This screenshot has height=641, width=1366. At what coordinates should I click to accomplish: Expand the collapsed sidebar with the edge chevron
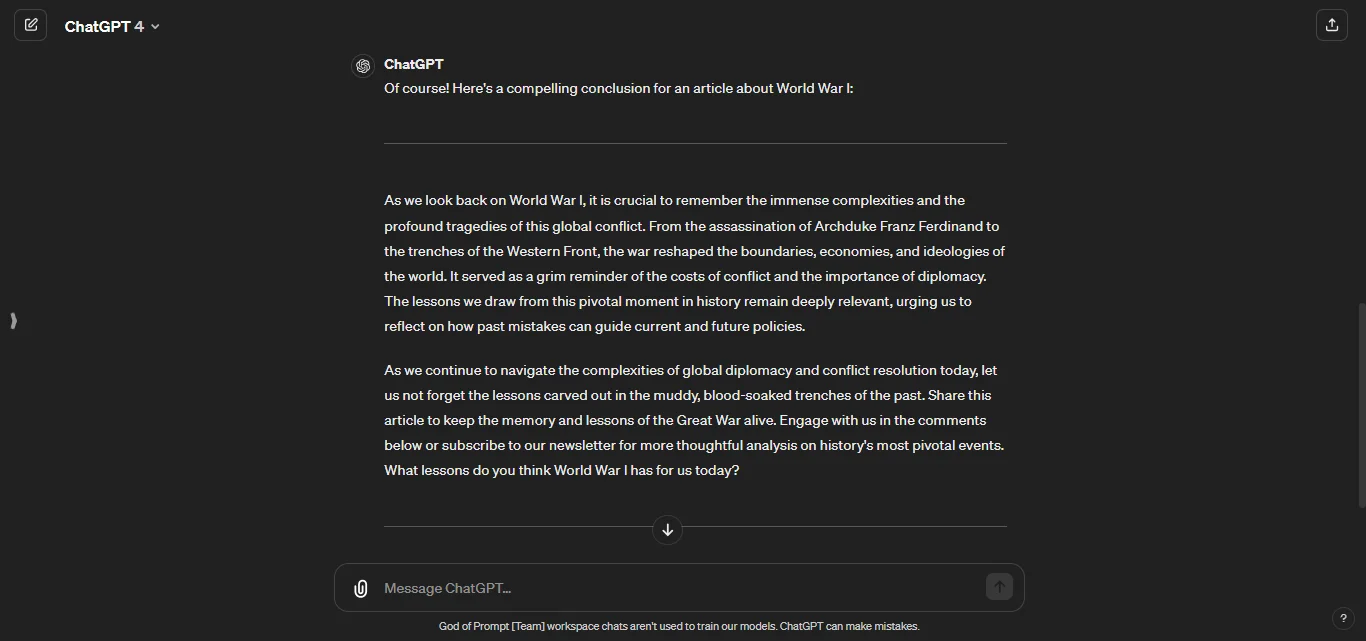point(13,321)
